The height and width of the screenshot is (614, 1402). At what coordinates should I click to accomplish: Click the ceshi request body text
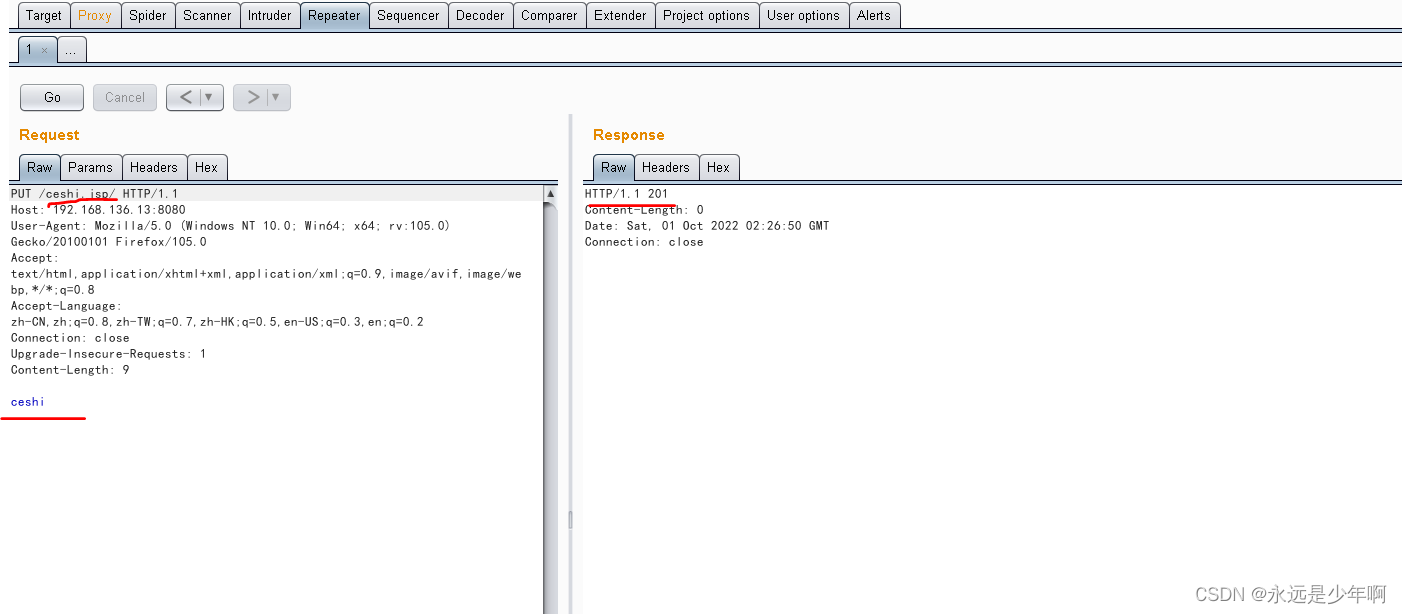pos(28,401)
